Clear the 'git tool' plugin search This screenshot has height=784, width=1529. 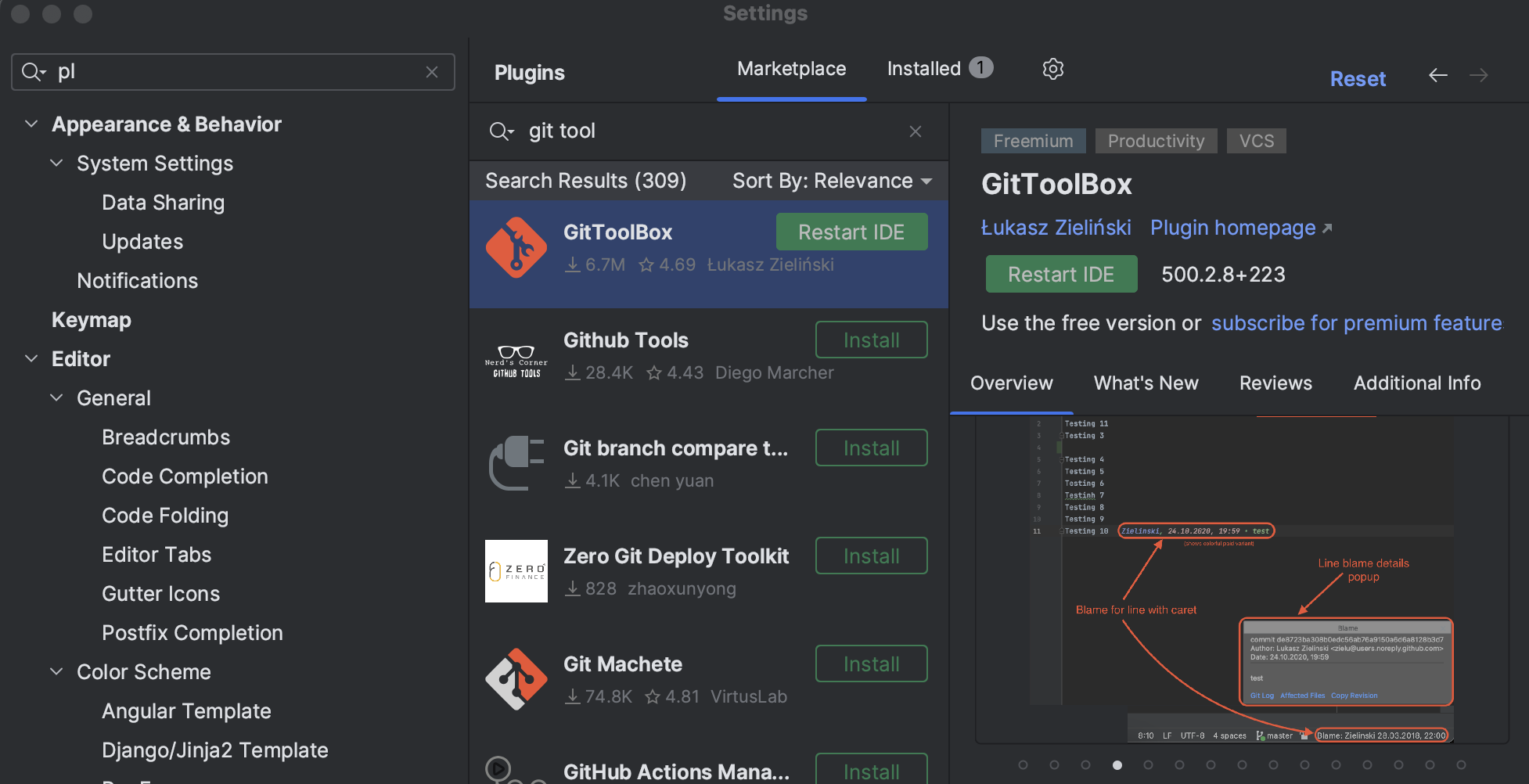click(916, 131)
